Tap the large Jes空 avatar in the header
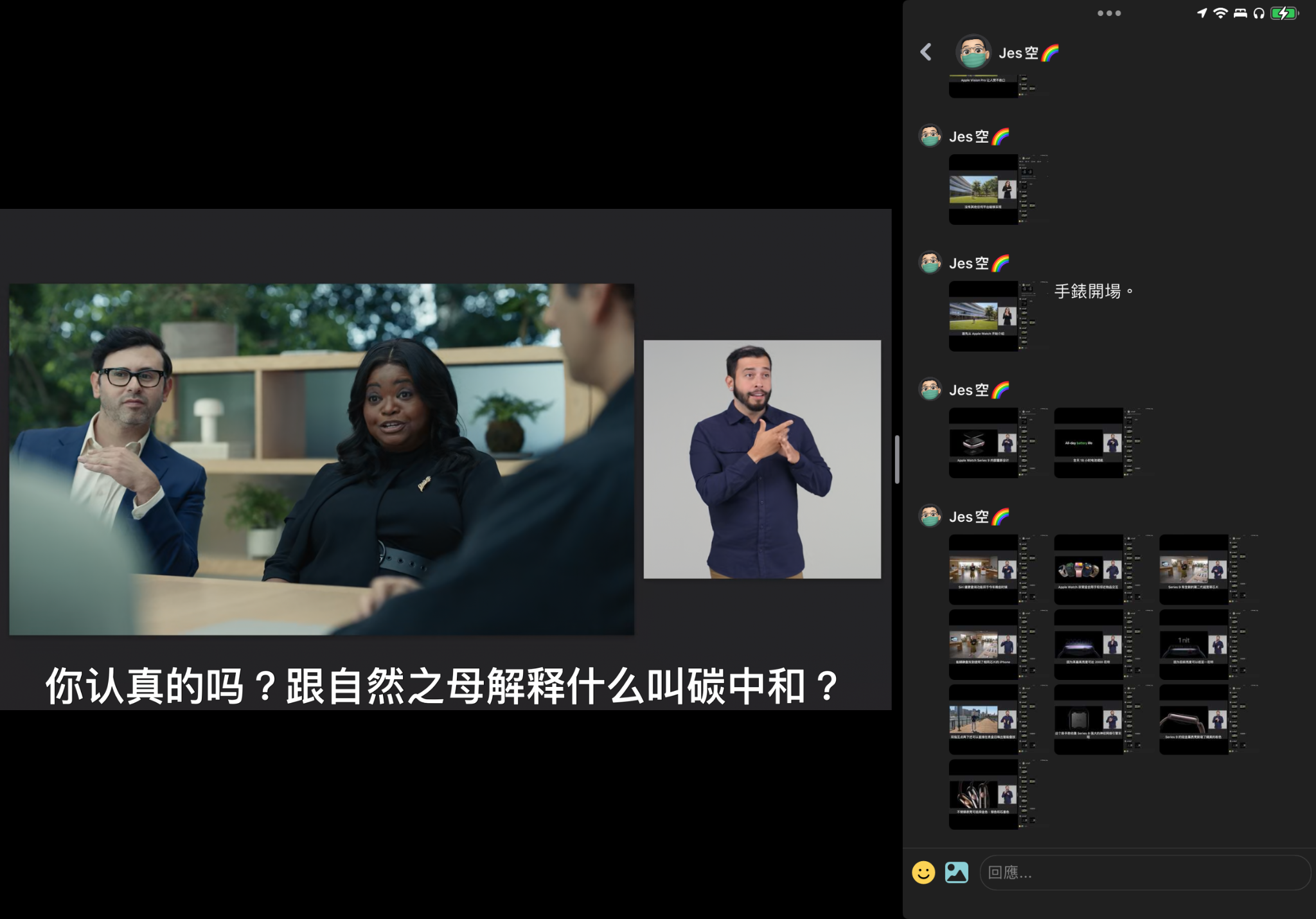The width and height of the screenshot is (1316, 919). click(x=973, y=52)
